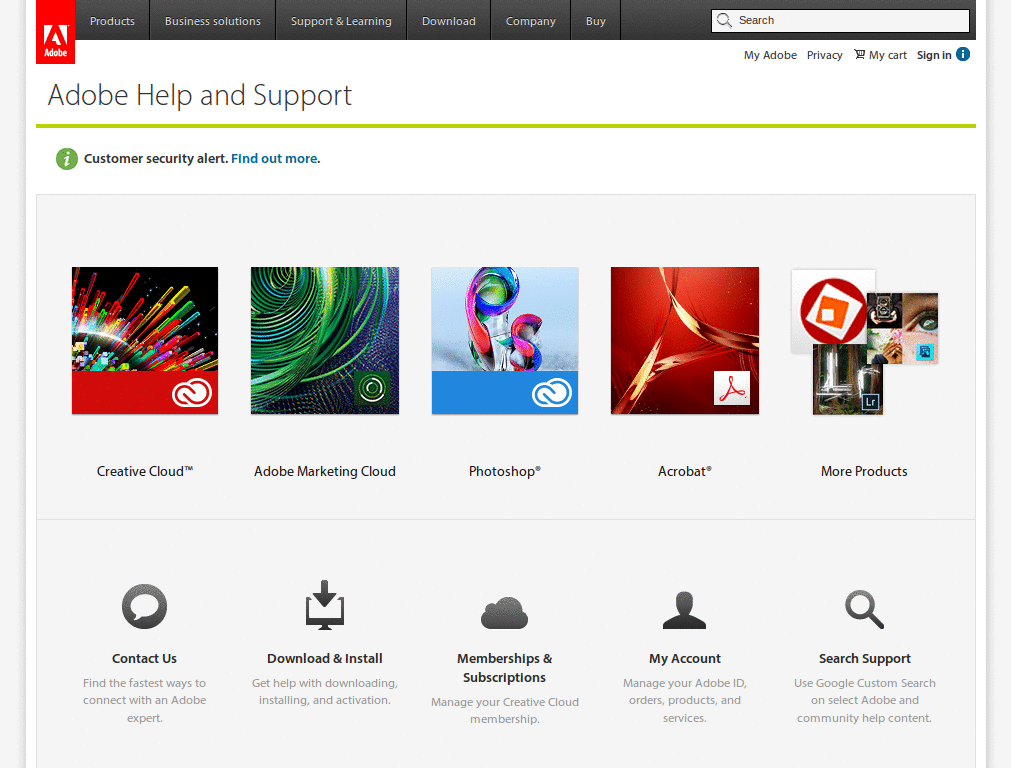Open the Support & Learning menu
Viewport: 1024px width, 768px height.
pos(341,20)
